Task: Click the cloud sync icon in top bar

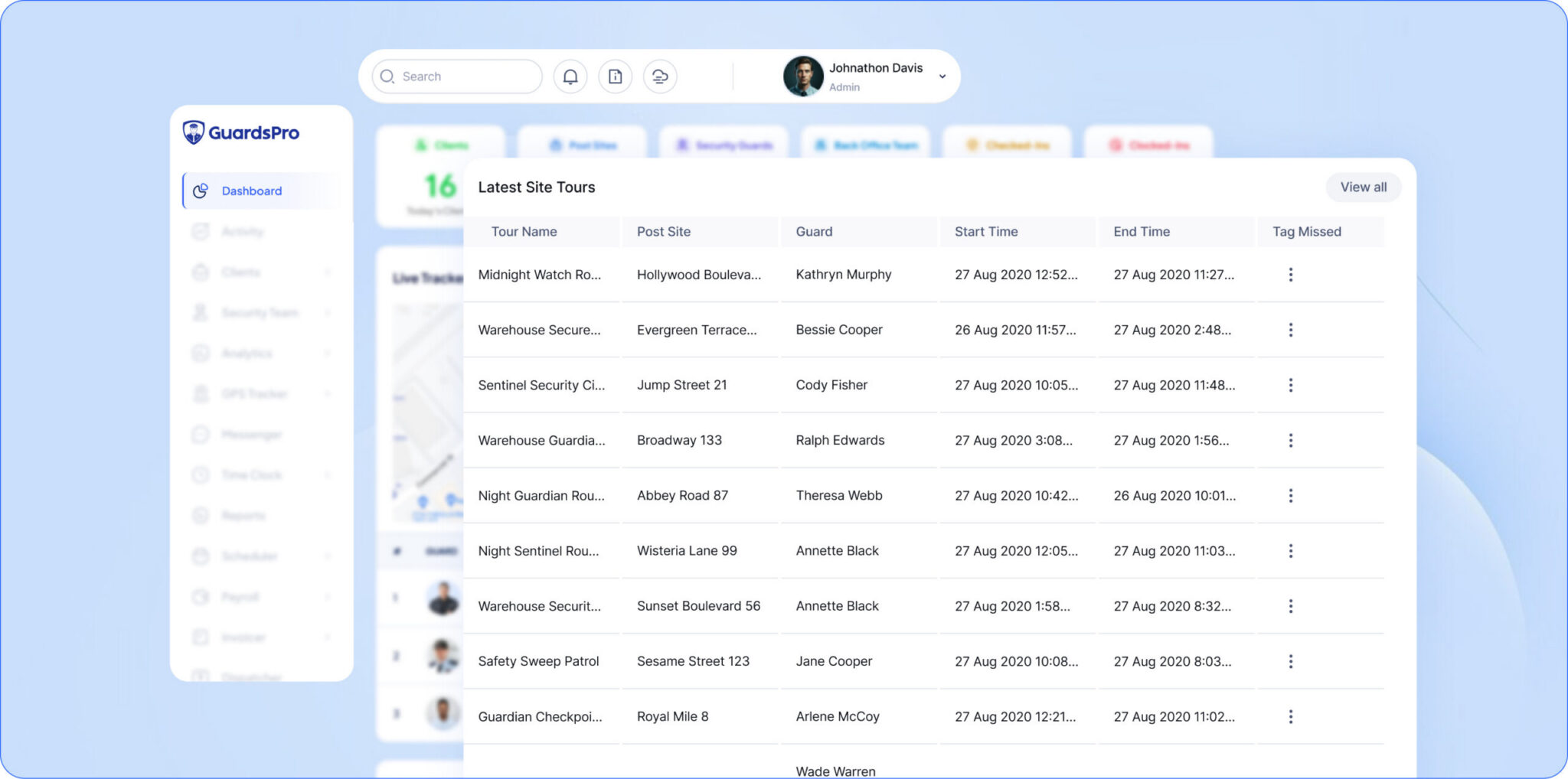Action: [660, 77]
